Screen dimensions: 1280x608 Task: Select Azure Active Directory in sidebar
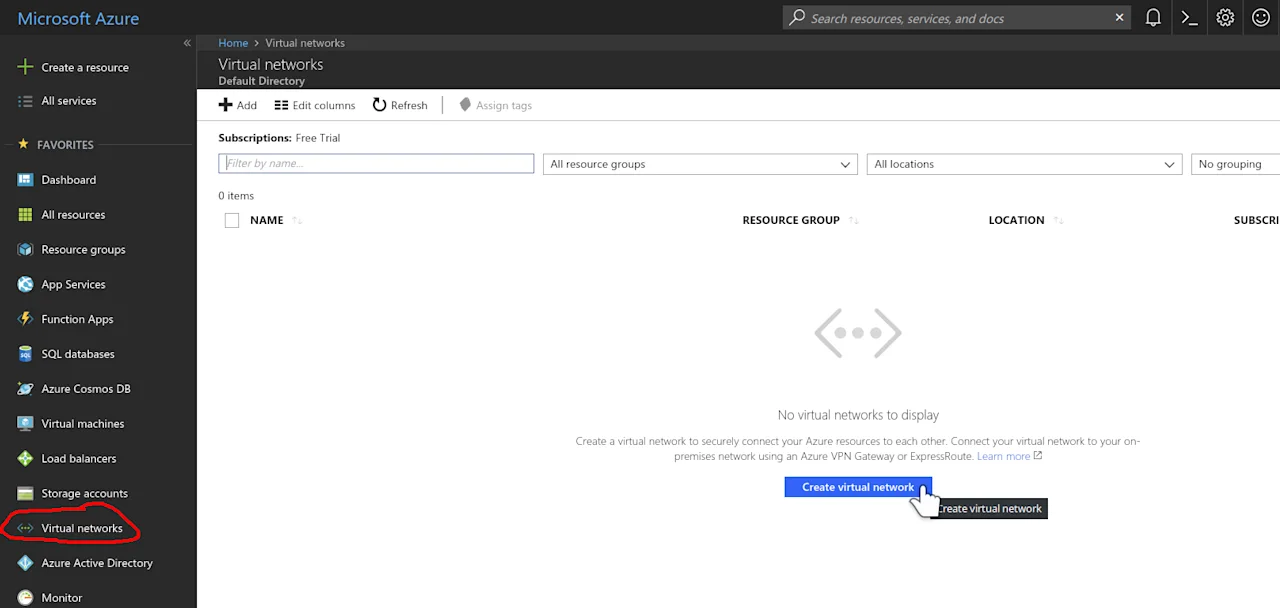pos(98,563)
